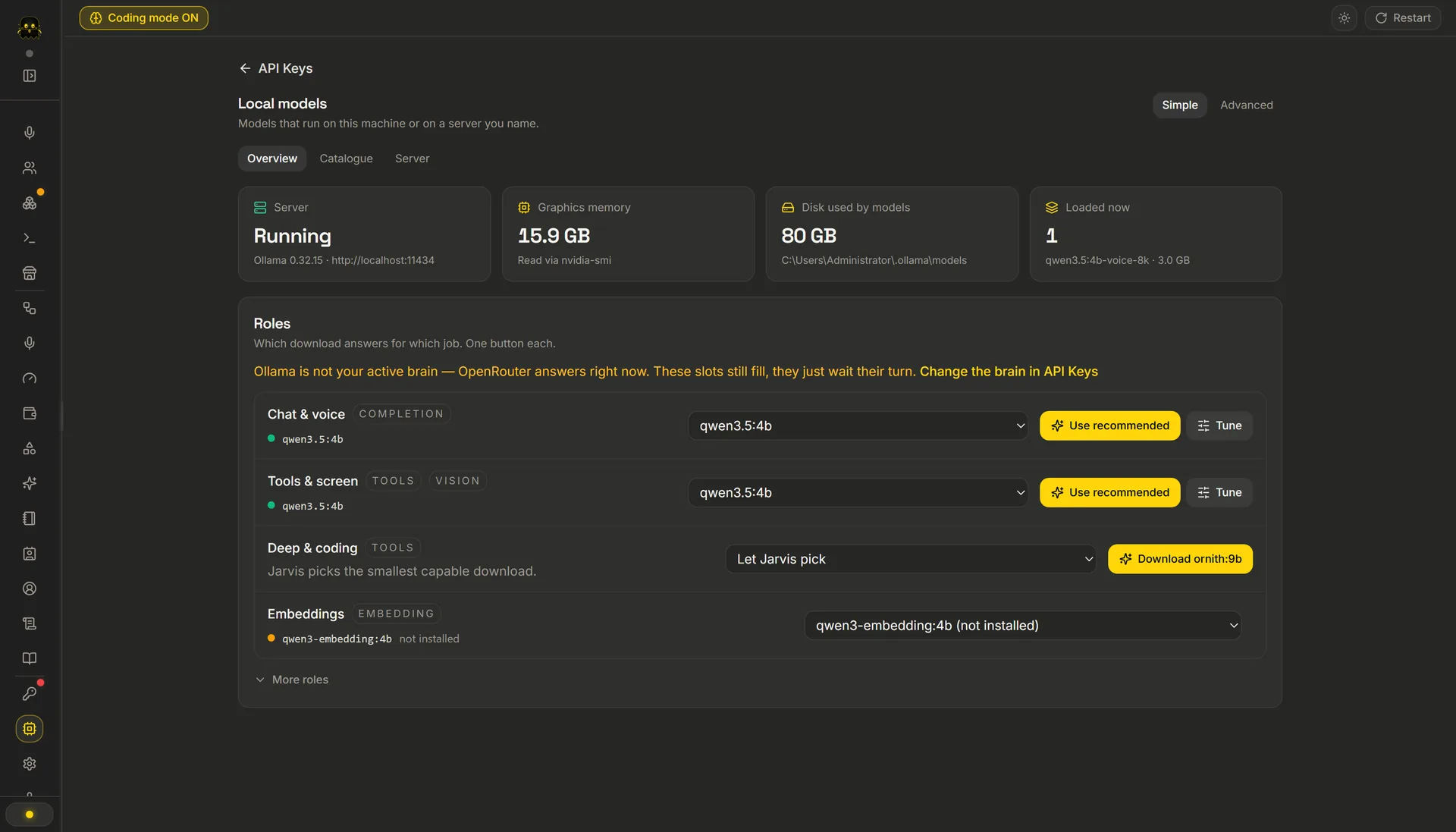Image resolution: width=1456 pixels, height=832 pixels.
Task: Open the scroll document icon
Action: [30, 623]
